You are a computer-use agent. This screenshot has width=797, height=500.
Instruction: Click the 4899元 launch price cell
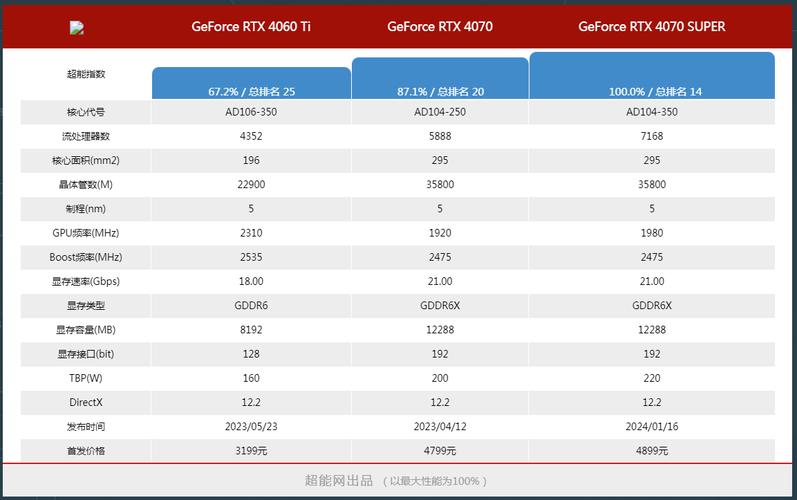(652, 451)
